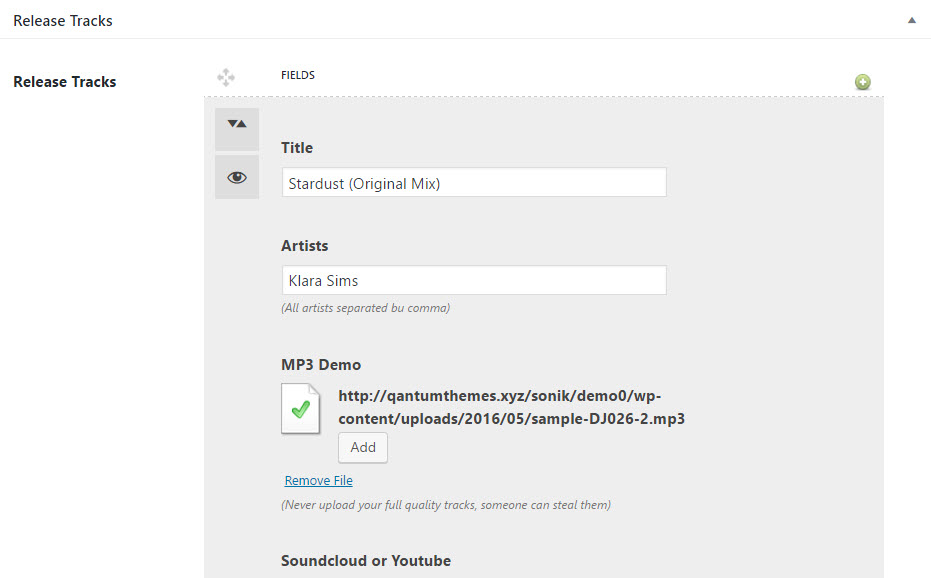Image resolution: width=931 pixels, height=578 pixels.
Task: Toggle the eye visibility icon for the track
Action: pyautogui.click(x=237, y=177)
